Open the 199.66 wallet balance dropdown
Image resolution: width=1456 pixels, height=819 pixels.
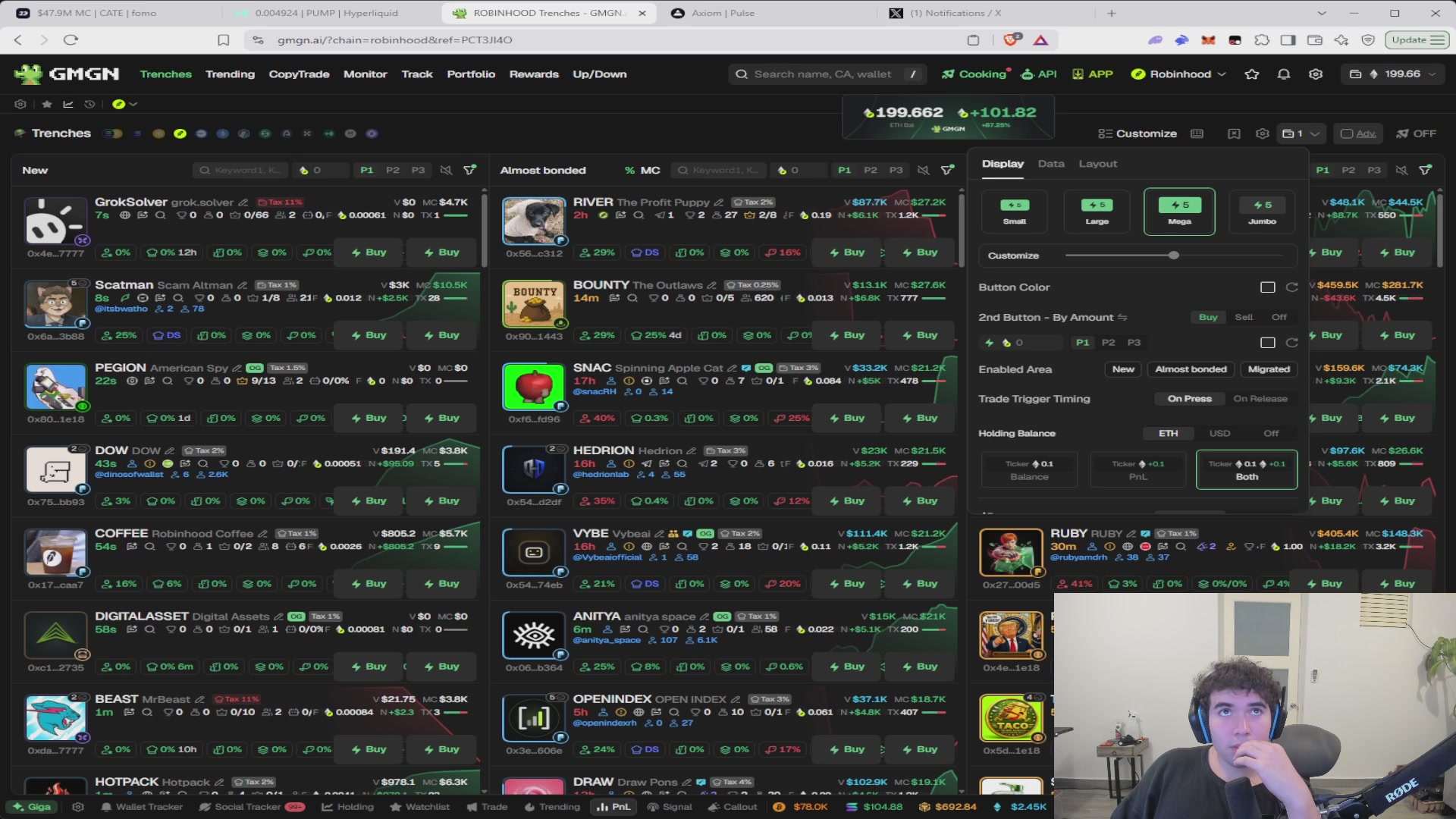(x=1392, y=74)
